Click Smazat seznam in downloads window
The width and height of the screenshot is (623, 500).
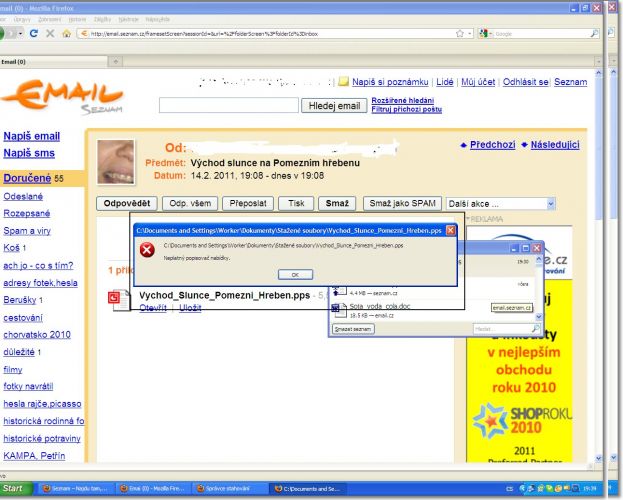pyautogui.click(x=353, y=329)
